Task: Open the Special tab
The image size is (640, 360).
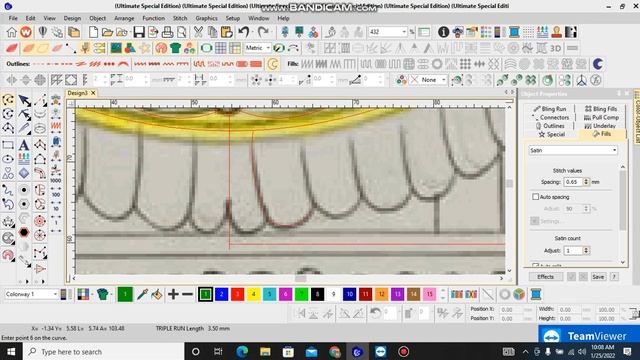Action: click(x=552, y=134)
